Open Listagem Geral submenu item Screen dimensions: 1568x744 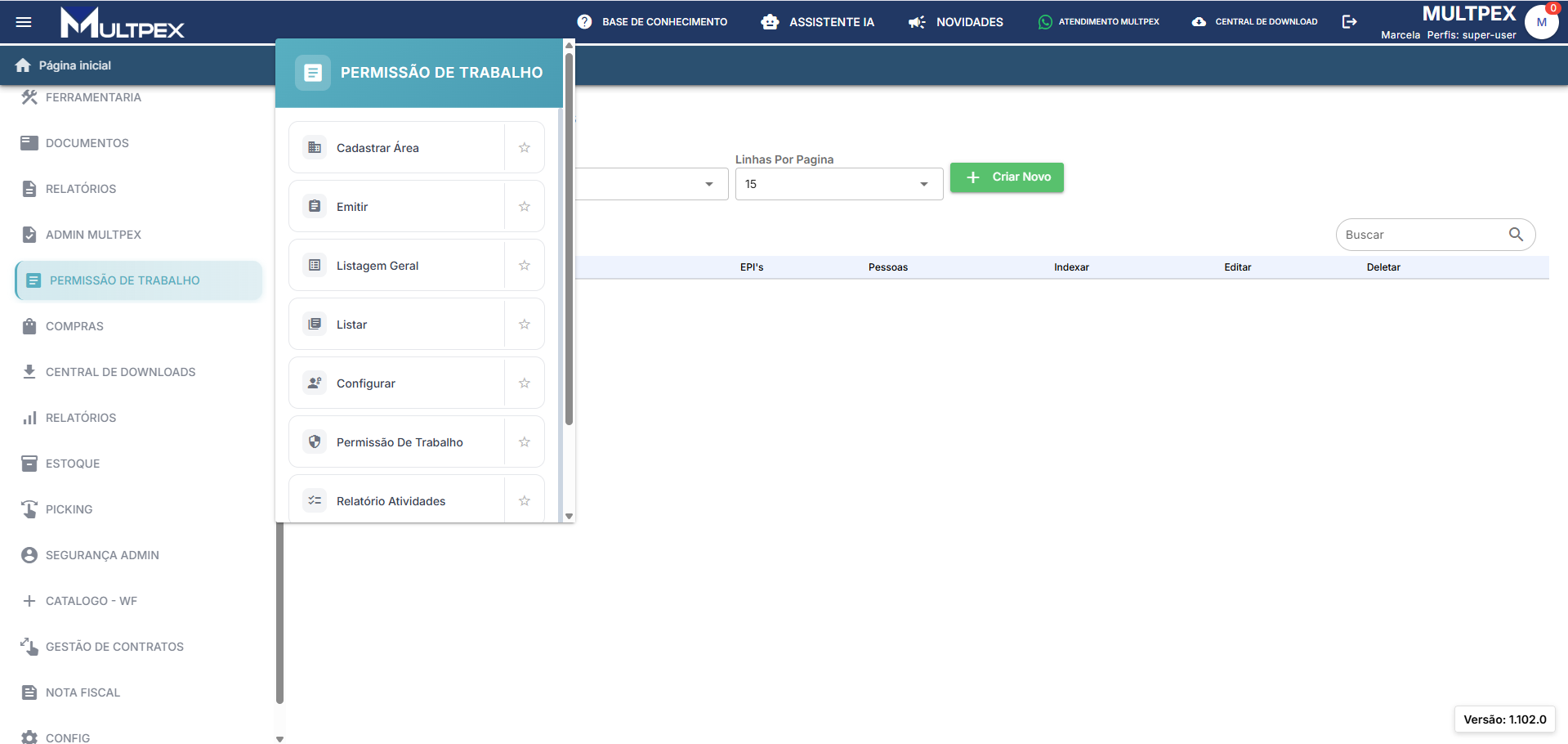(x=397, y=266)
